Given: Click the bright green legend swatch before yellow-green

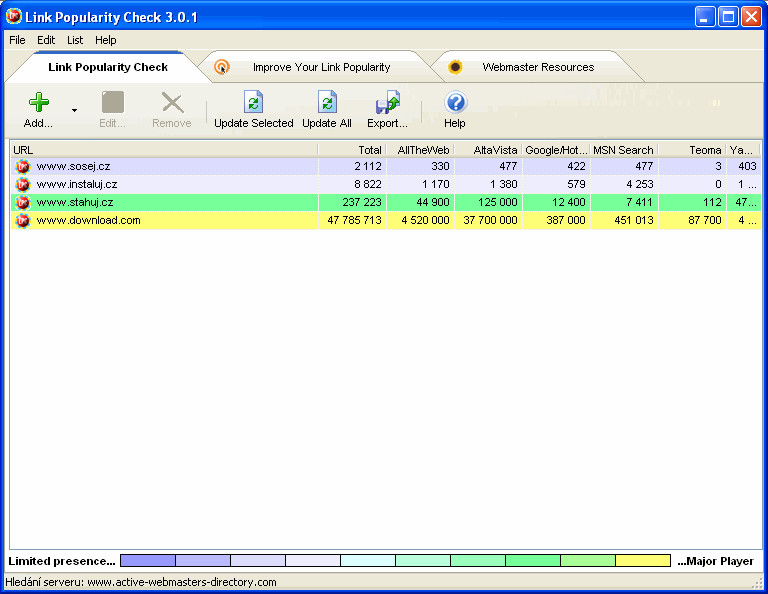Looking at the screenshot, I should tap(533, 561).
